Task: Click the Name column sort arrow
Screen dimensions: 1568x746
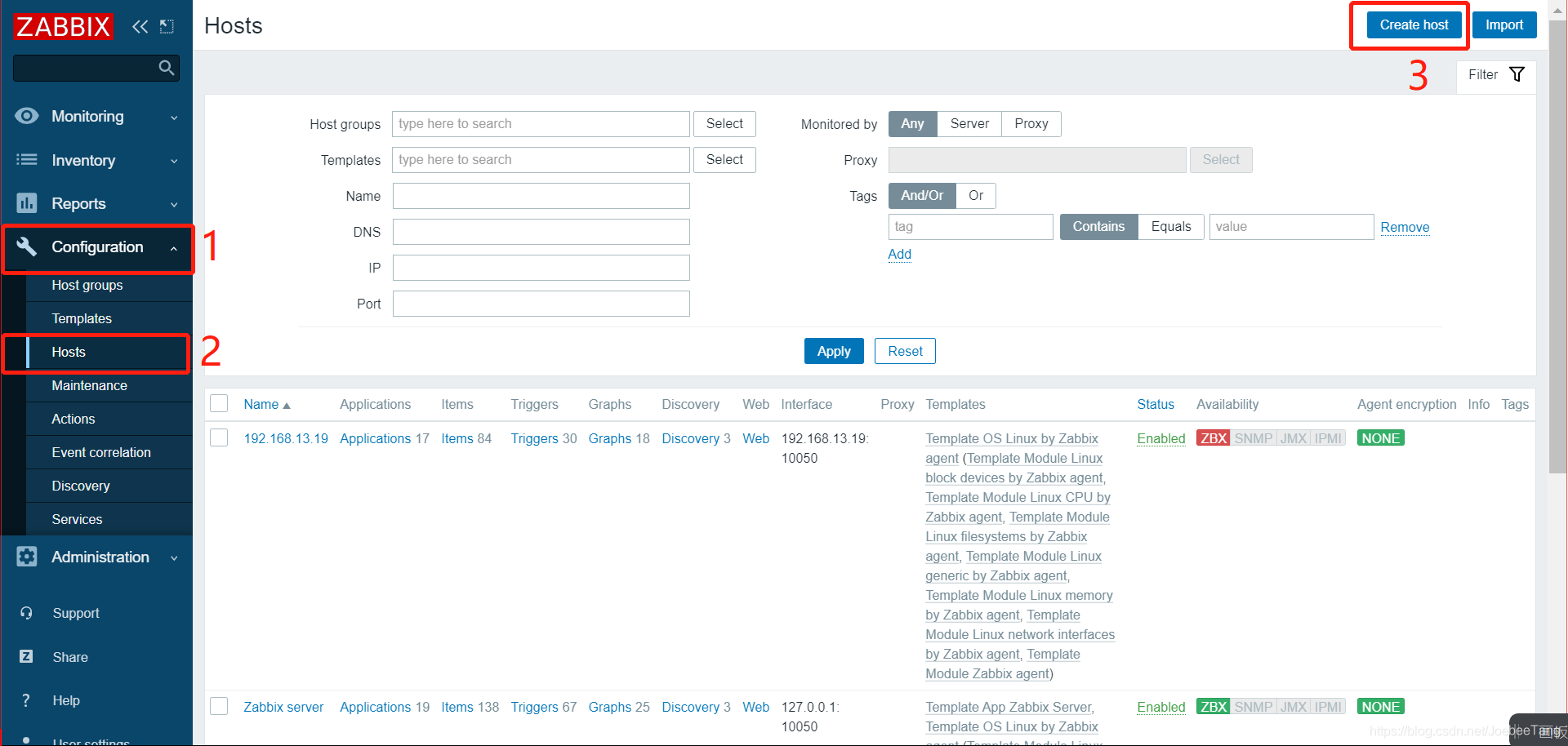Action: coord(287,406)
